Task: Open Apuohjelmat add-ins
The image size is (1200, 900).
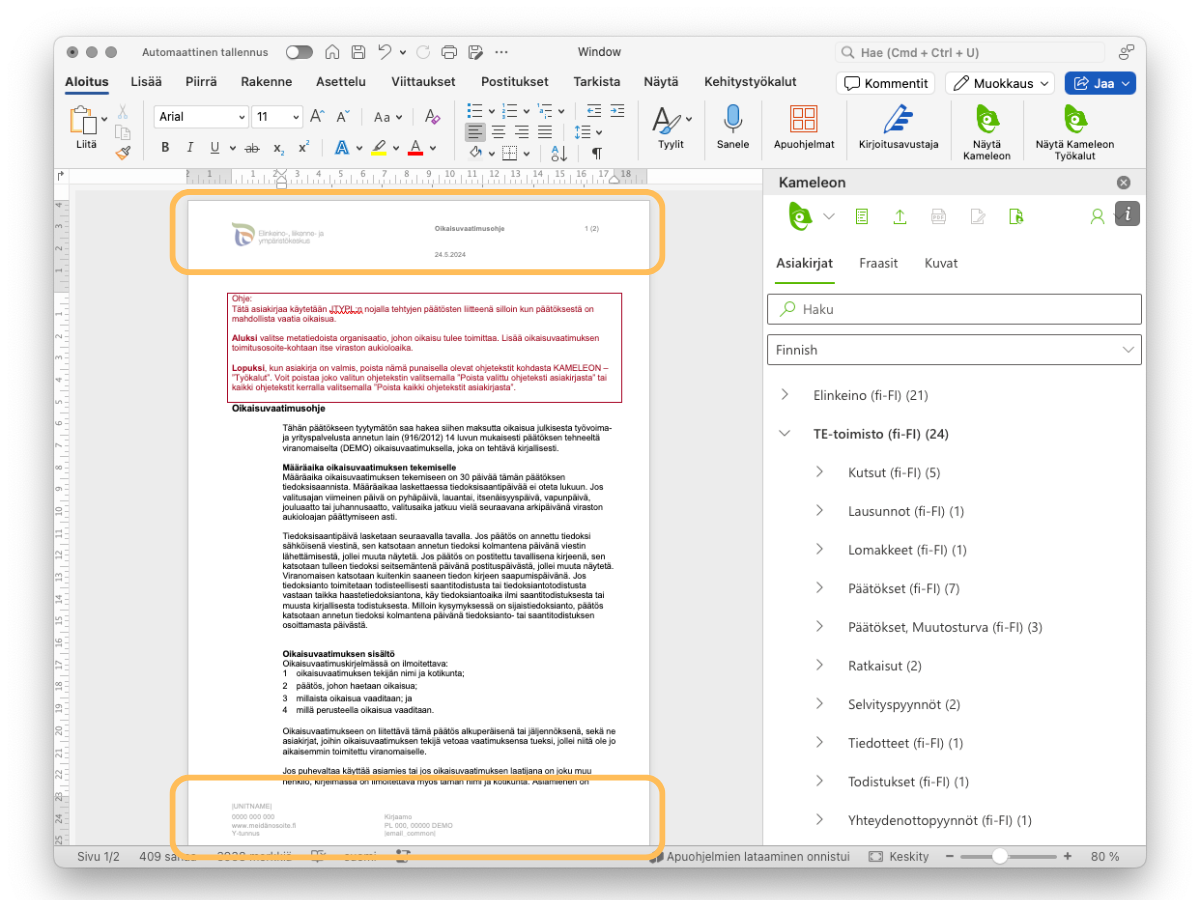Action: 804,128
